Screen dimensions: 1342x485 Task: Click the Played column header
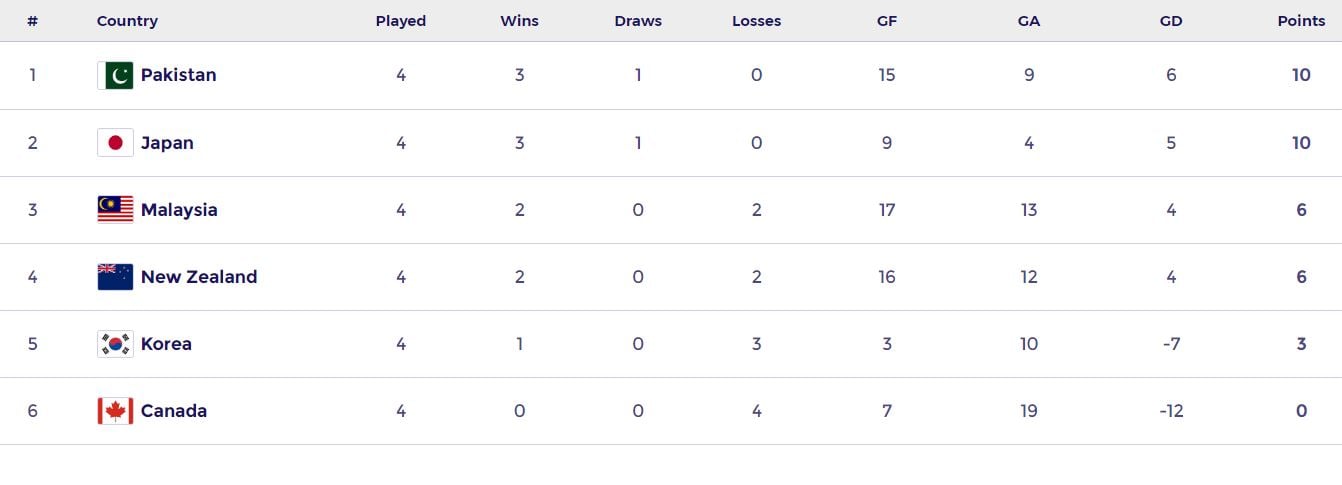point(401,21)
